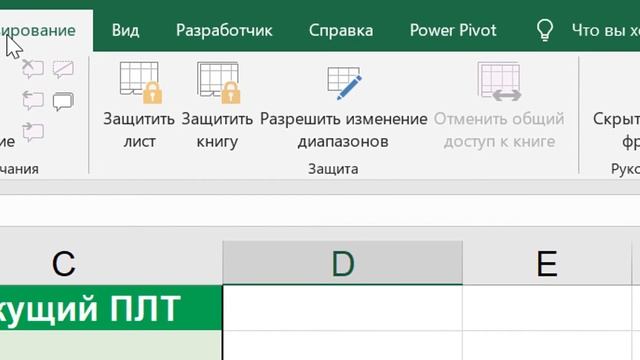Select column C header
This screenshot has width=640, height=360.
pyautogui.click(x=111, y=263)
